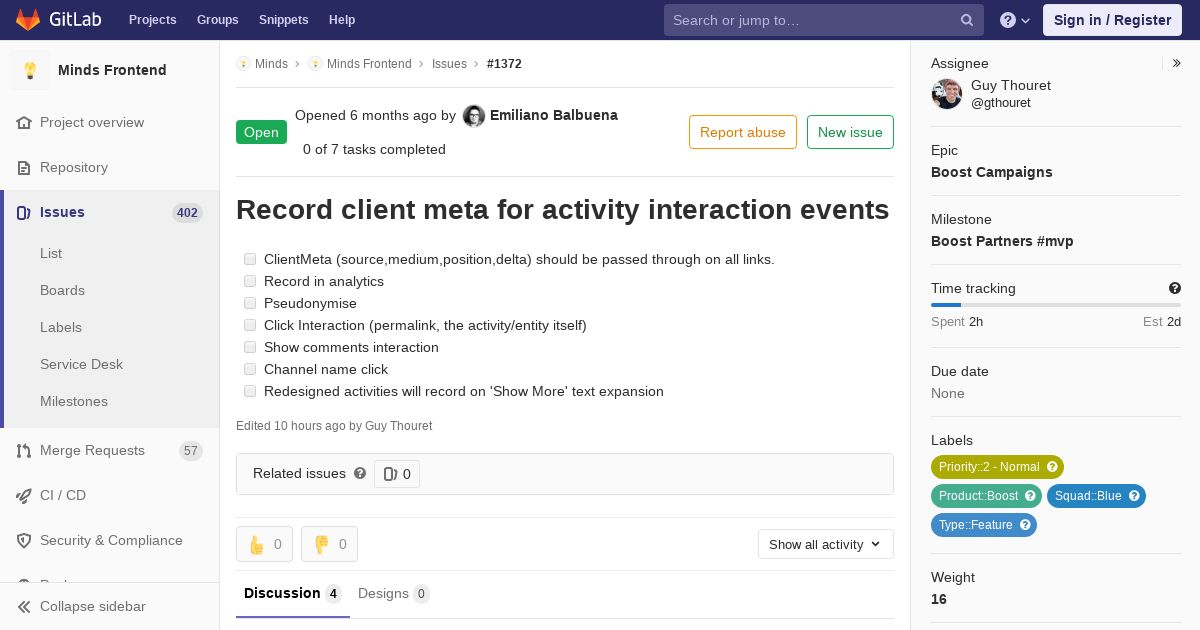Tick the 'Channel name click' checkbox
Image resolution: width=1200 pixels, height=630 pixels.
tap(250, 369)
